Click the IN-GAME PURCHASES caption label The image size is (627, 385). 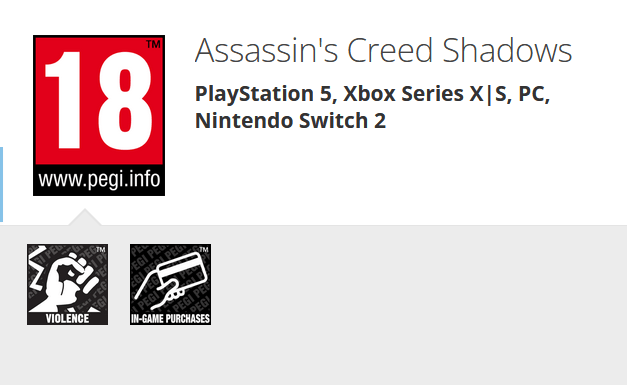click(171, 319)
